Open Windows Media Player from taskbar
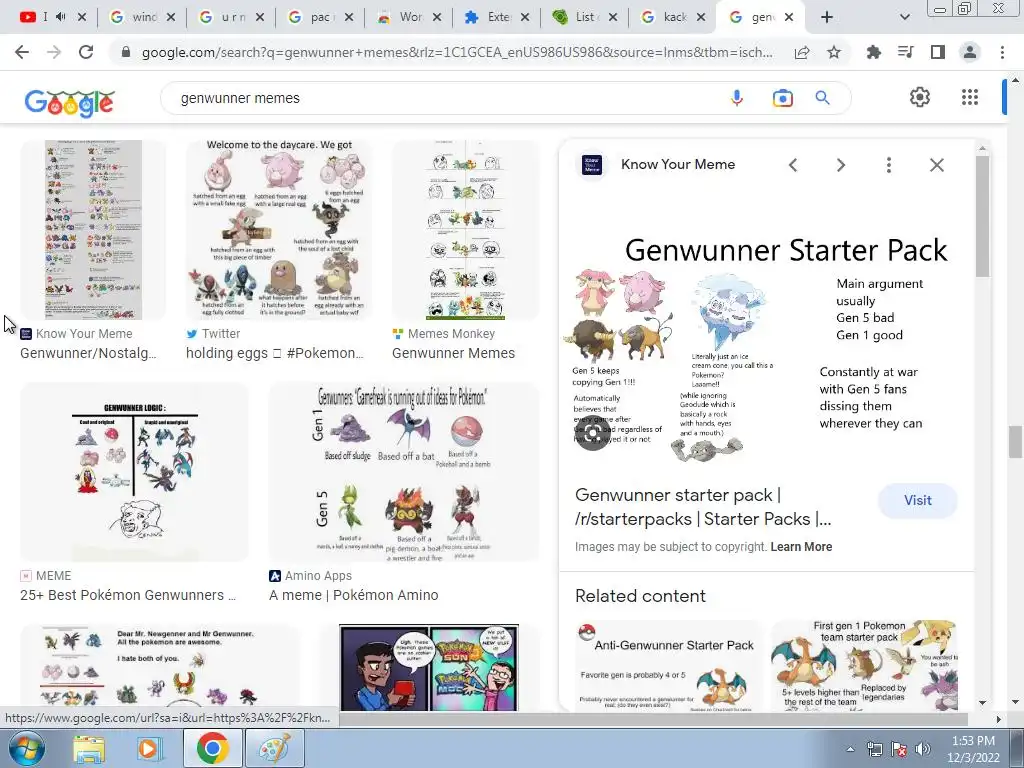Viewport: 1024px width, 768px height. tap(148, 748)
